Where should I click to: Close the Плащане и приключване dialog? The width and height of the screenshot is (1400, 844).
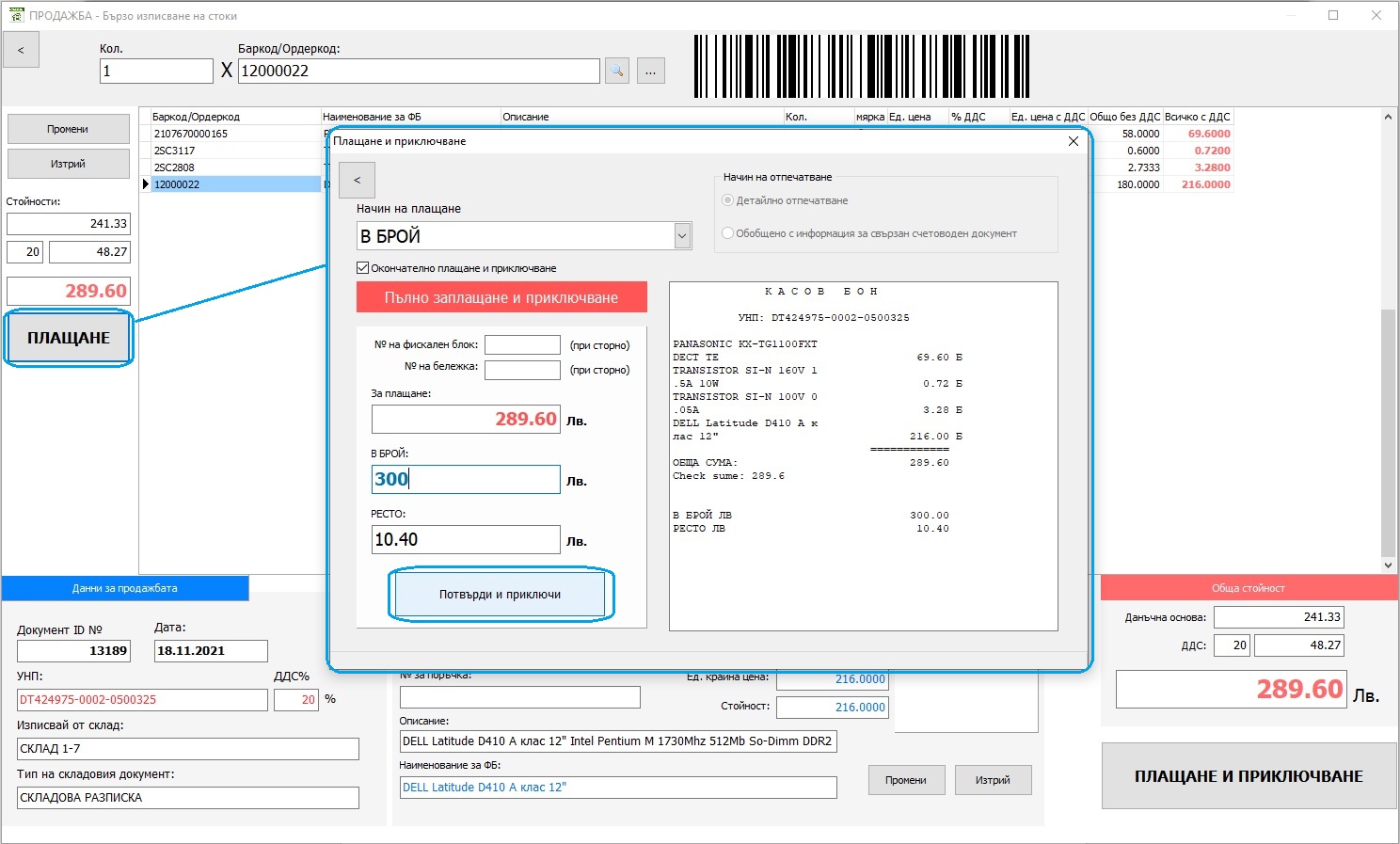pos(1074,141)
